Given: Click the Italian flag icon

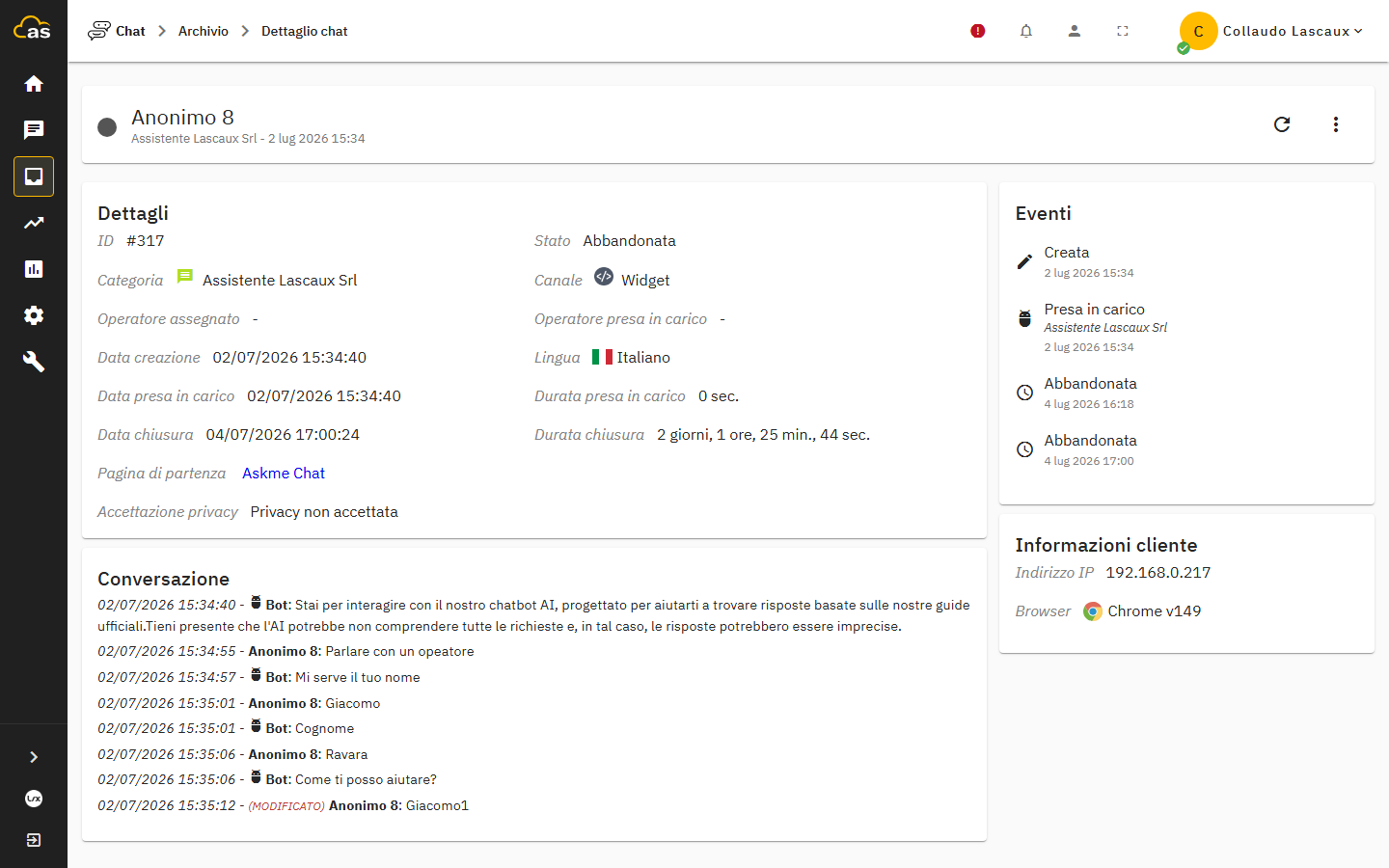Looking at the screenshot, I should 602,357.
